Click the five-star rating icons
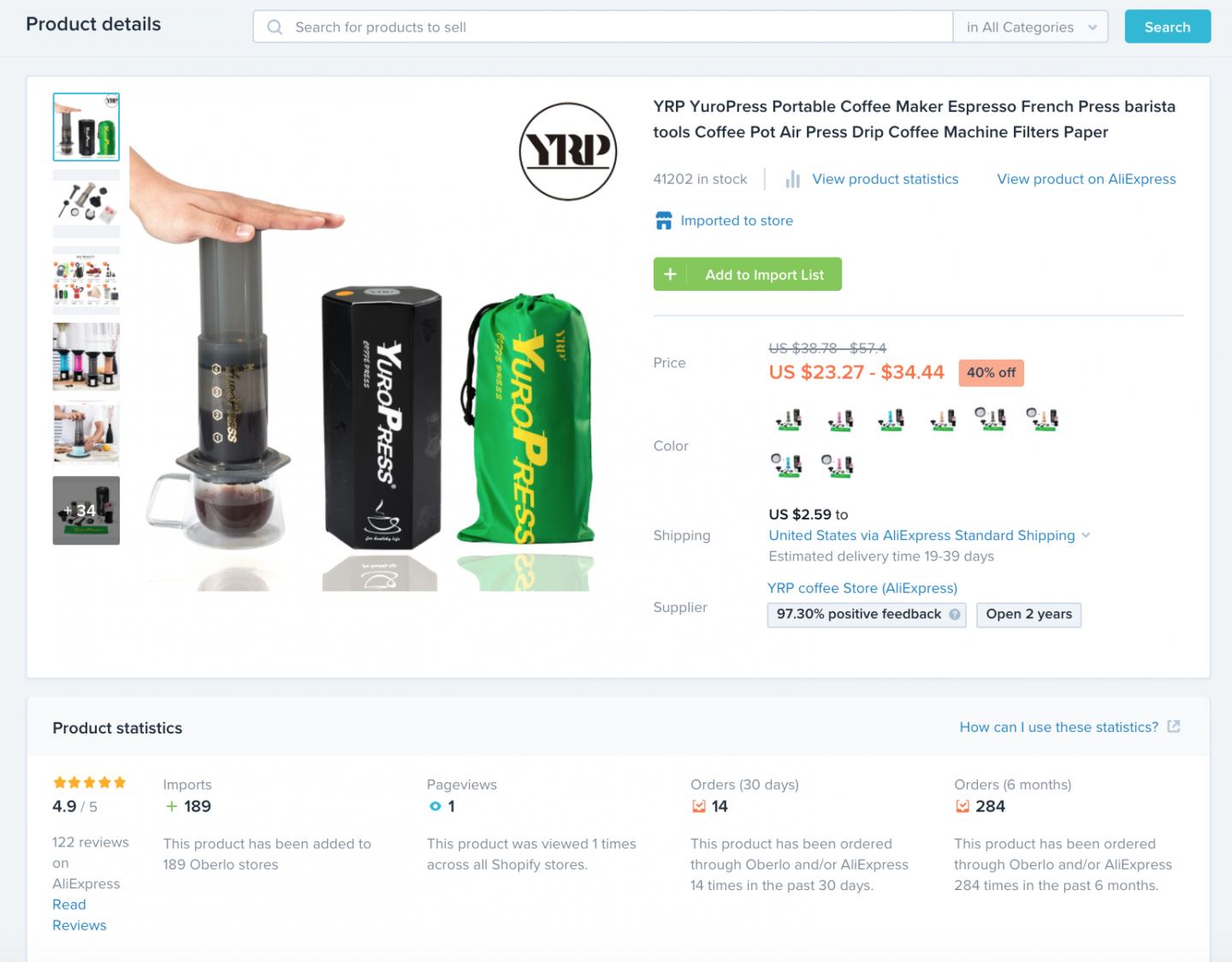This screenshot has width=1232, height=962. click(90, 782)
